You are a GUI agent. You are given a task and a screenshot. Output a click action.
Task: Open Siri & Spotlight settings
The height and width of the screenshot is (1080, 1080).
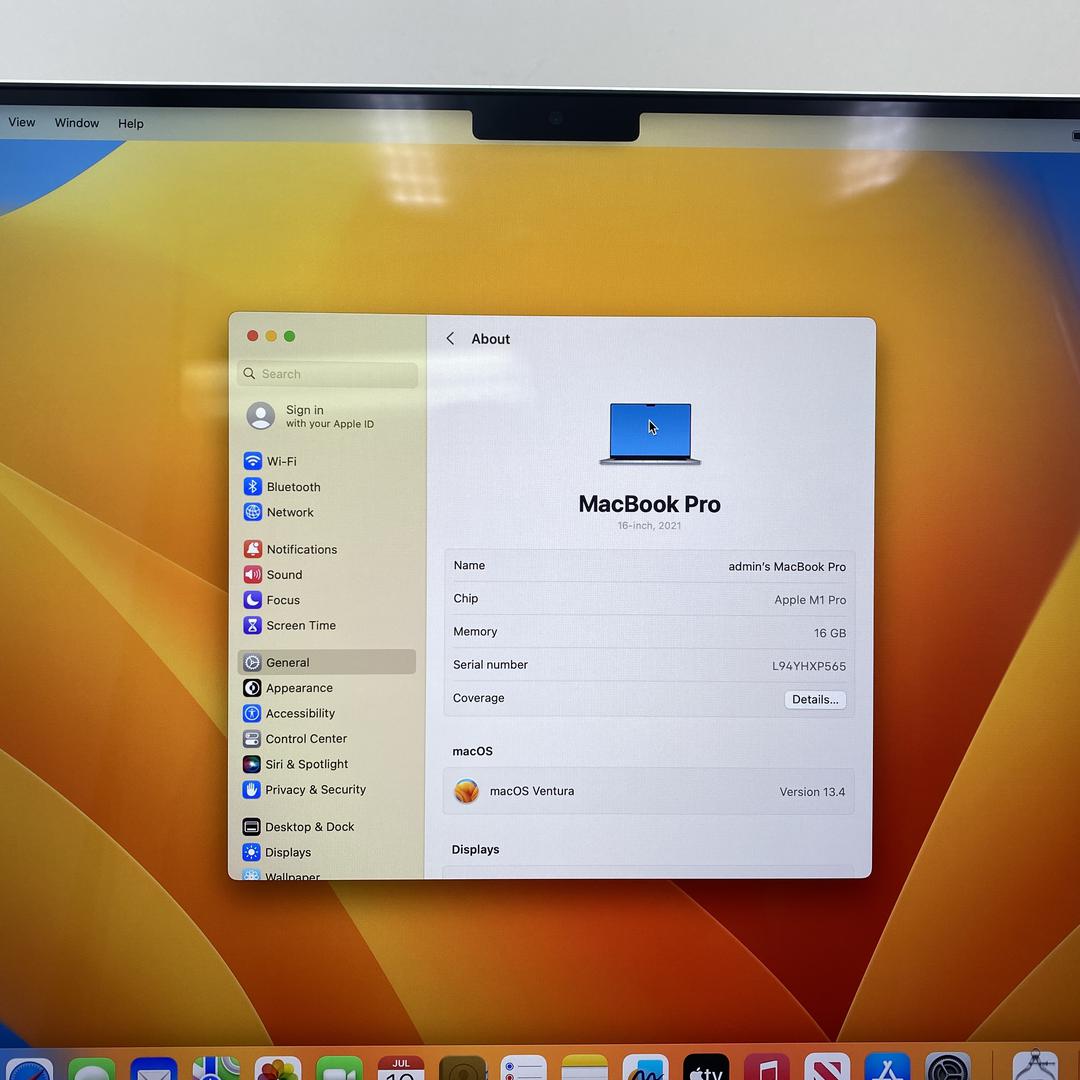click(x=307, y=764)
